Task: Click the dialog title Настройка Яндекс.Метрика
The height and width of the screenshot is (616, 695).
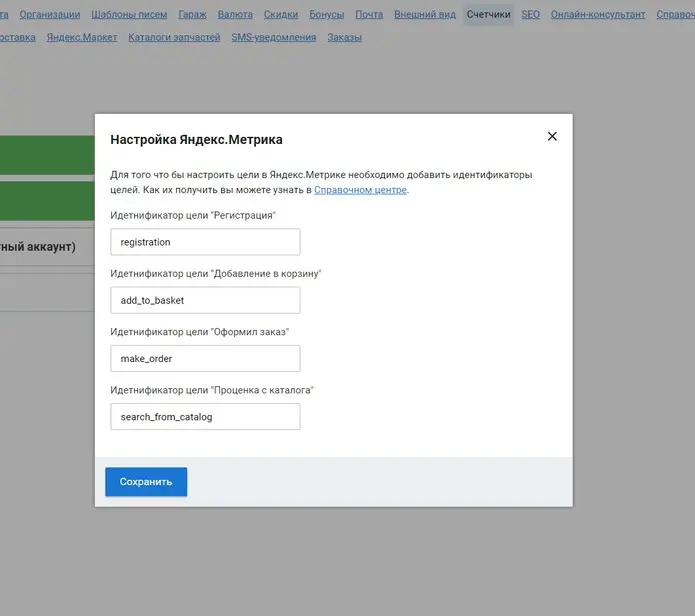Action: (196, 140)
